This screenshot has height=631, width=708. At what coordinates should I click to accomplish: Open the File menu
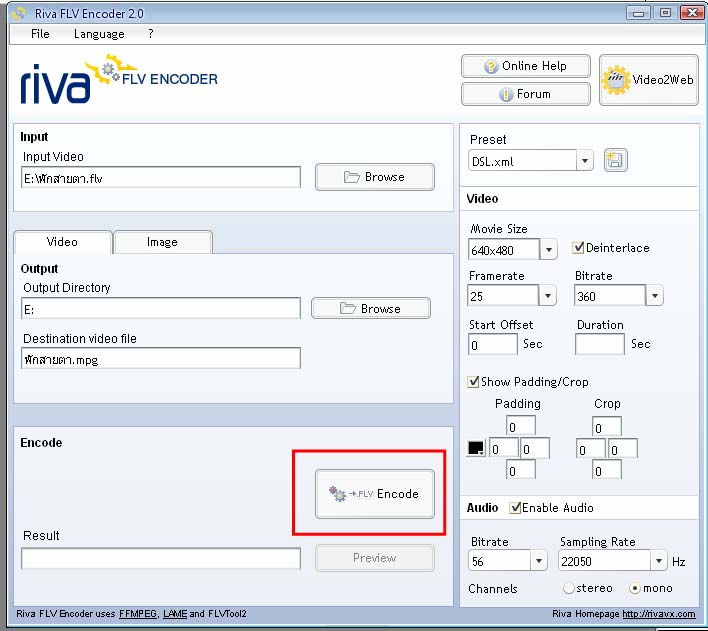tap(40, 34)
